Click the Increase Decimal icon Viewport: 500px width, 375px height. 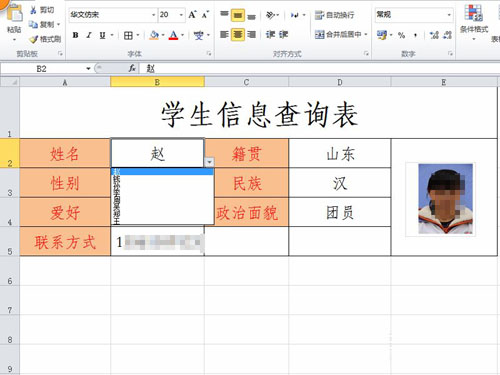(434, 35)
